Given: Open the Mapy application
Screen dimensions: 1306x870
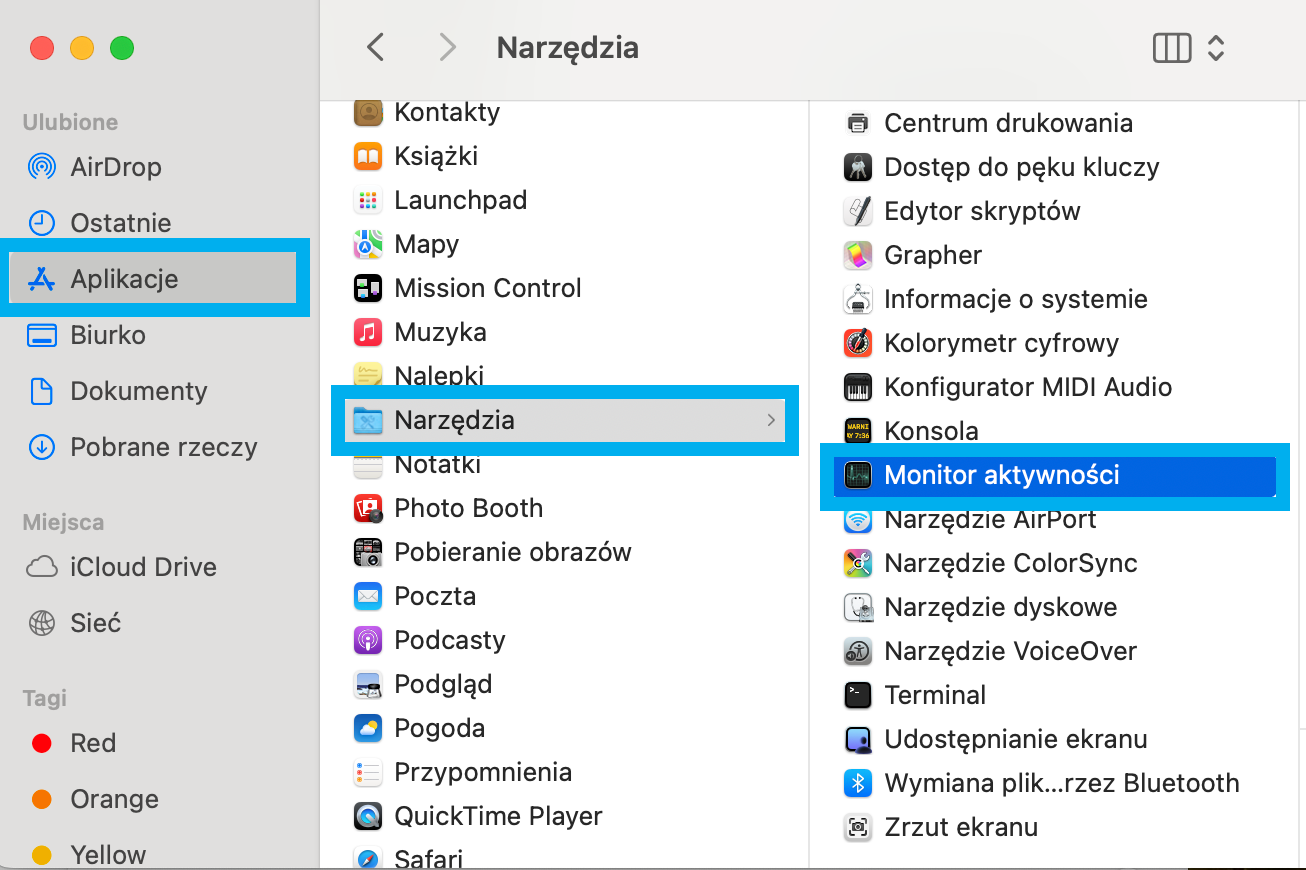Looking at the screenshot, I should [x=425, y=244].
